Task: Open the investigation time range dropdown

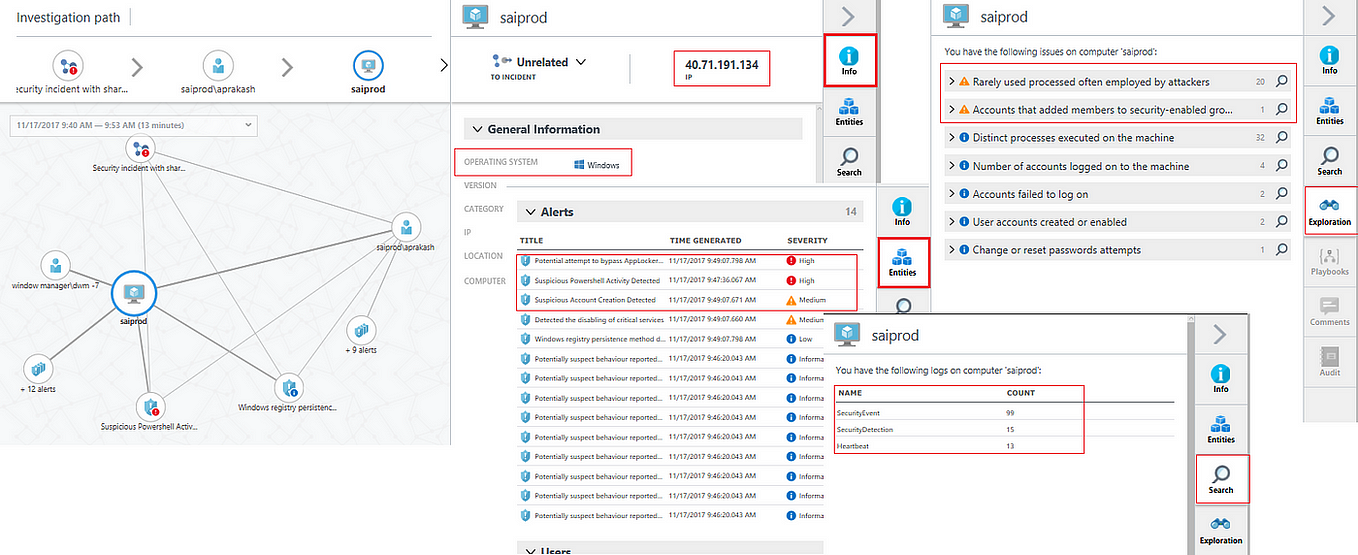Action: [133, 126]
